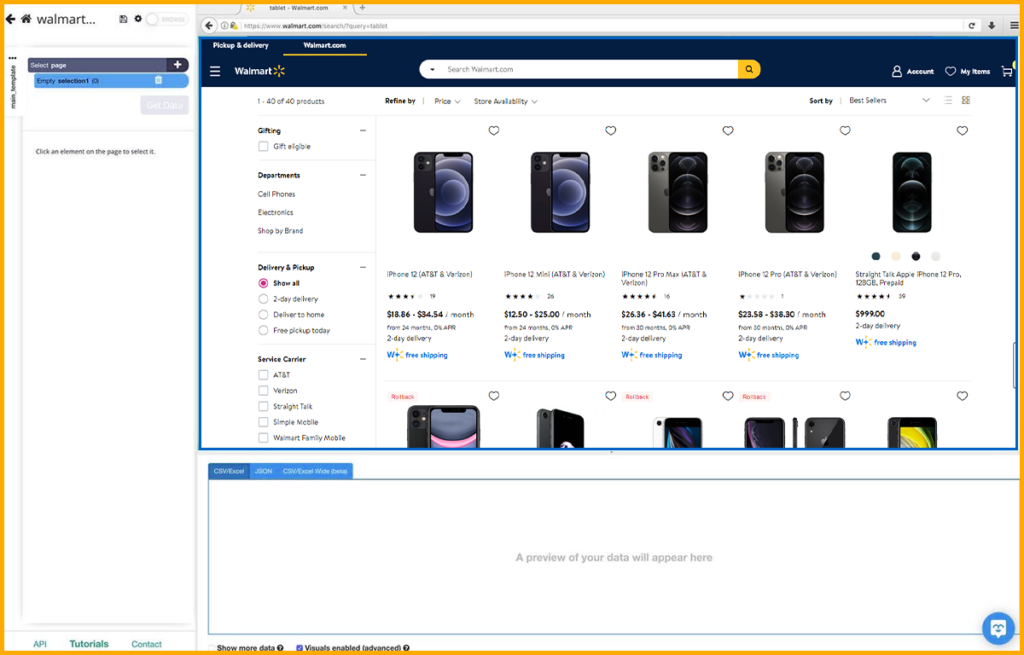Go back with ParseHub's left arrow icon
The image size is (1024, 655).
10,19
